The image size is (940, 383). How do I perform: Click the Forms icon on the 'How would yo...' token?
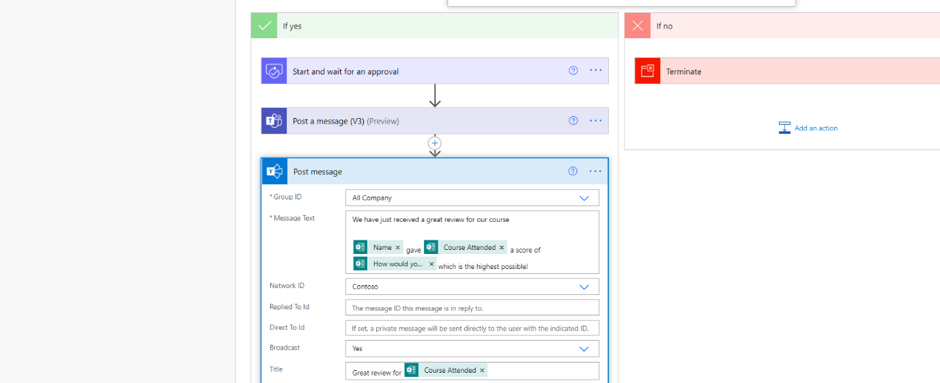(x=360, y=264)
